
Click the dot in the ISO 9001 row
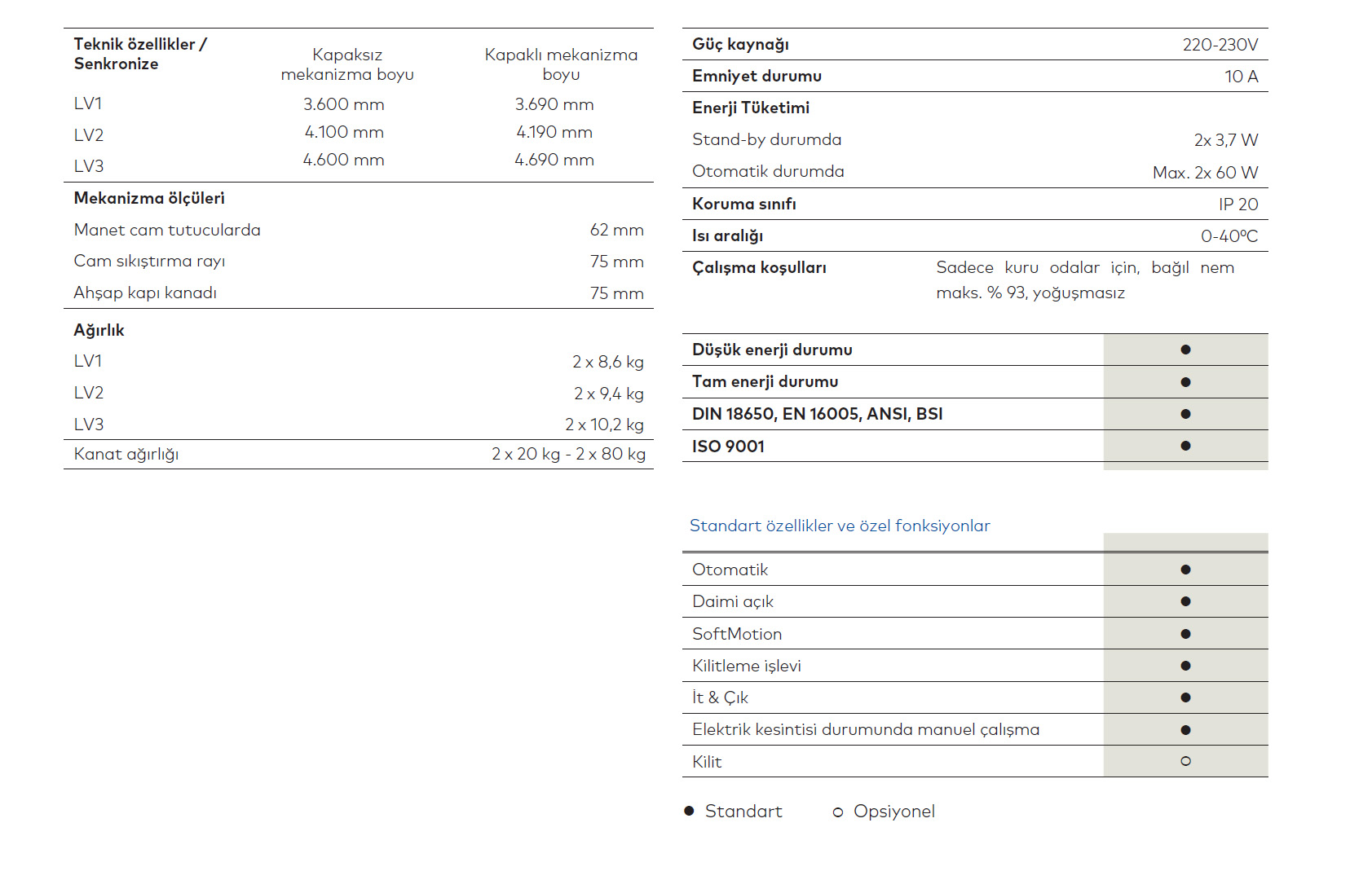tap(1185, 446)
